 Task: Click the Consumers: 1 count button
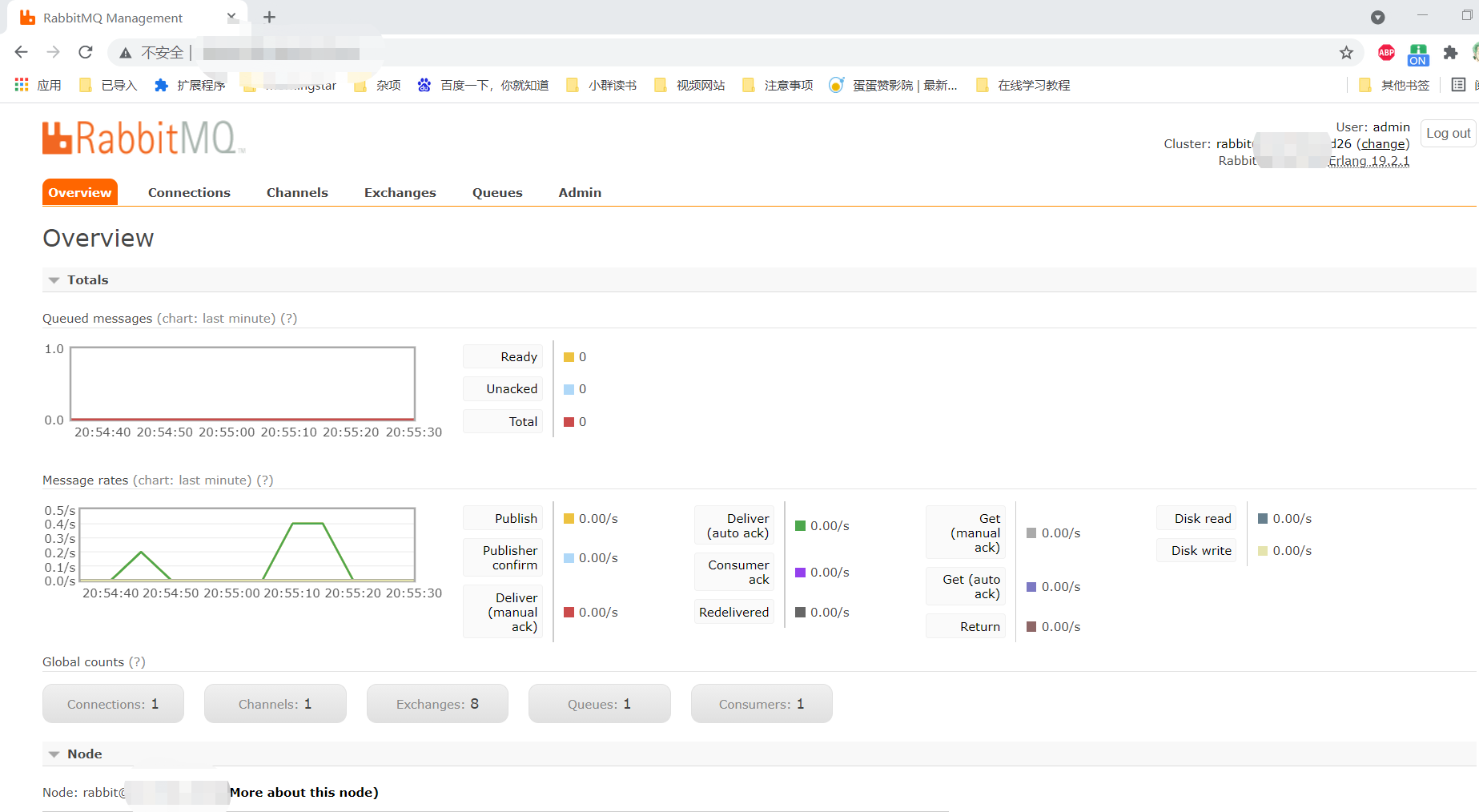(x=762, y=704)
